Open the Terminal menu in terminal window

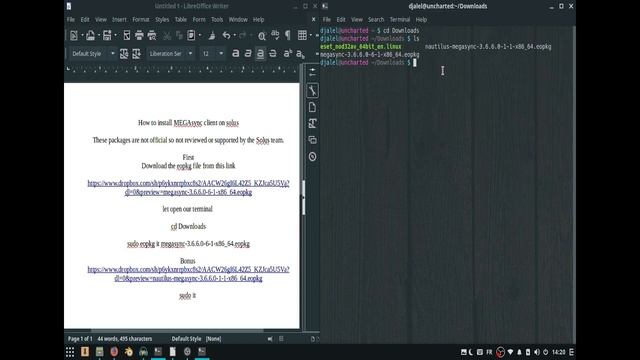tap(400, 20)
